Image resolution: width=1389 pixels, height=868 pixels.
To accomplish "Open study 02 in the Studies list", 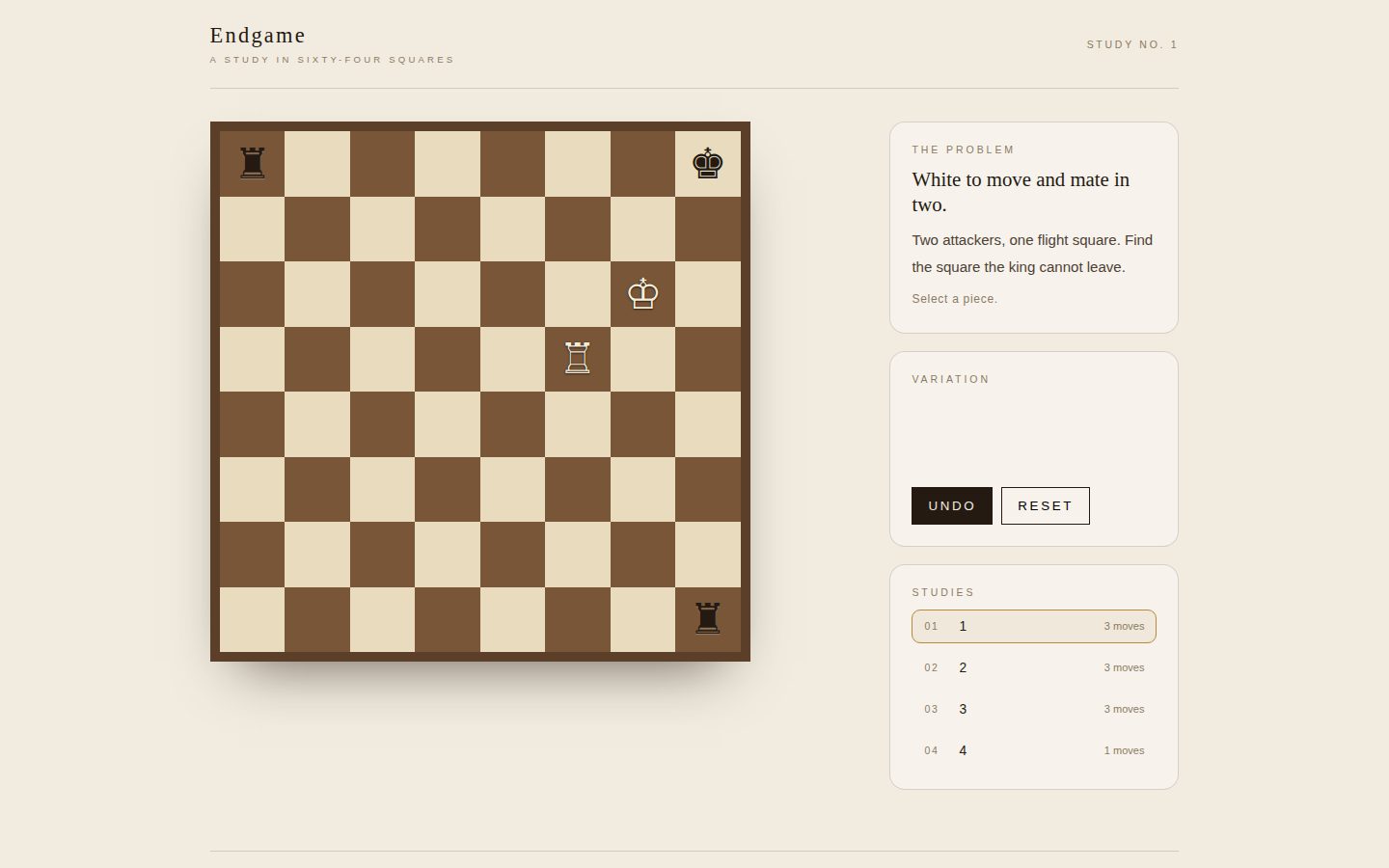I will [1034, 667].
